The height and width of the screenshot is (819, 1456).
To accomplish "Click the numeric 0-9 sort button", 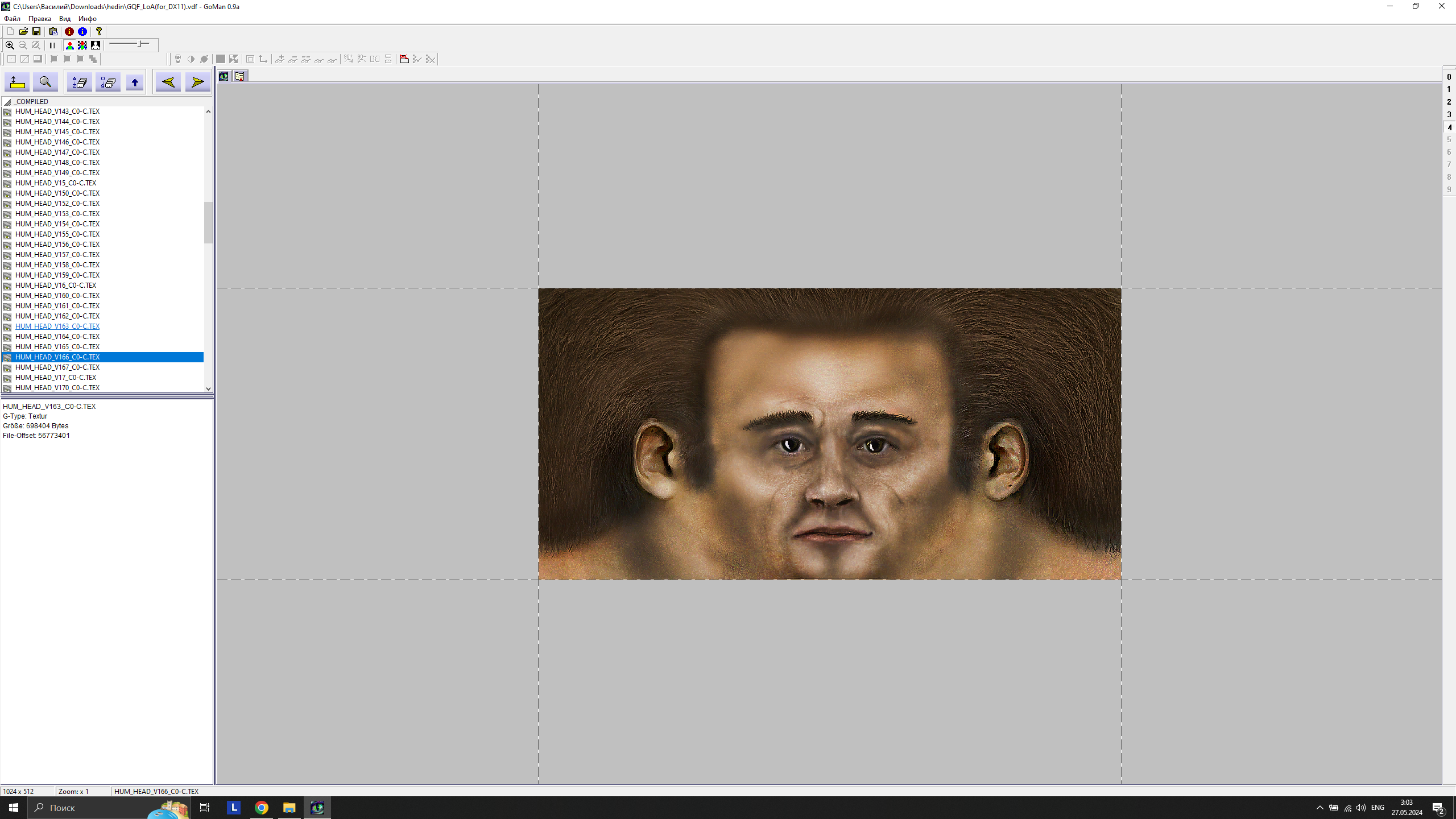I will click(107, 82).
